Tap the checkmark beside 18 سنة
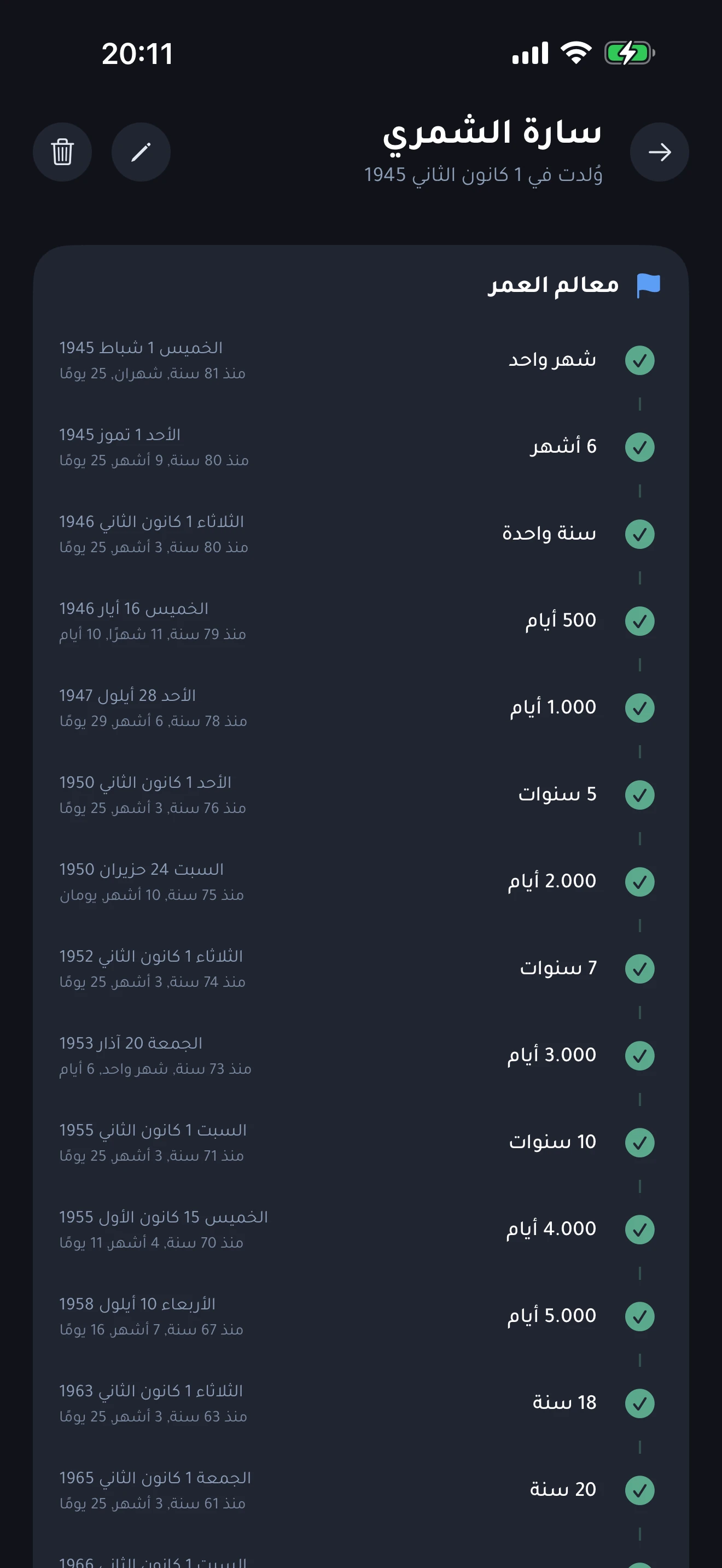 tap(639, 1403)
